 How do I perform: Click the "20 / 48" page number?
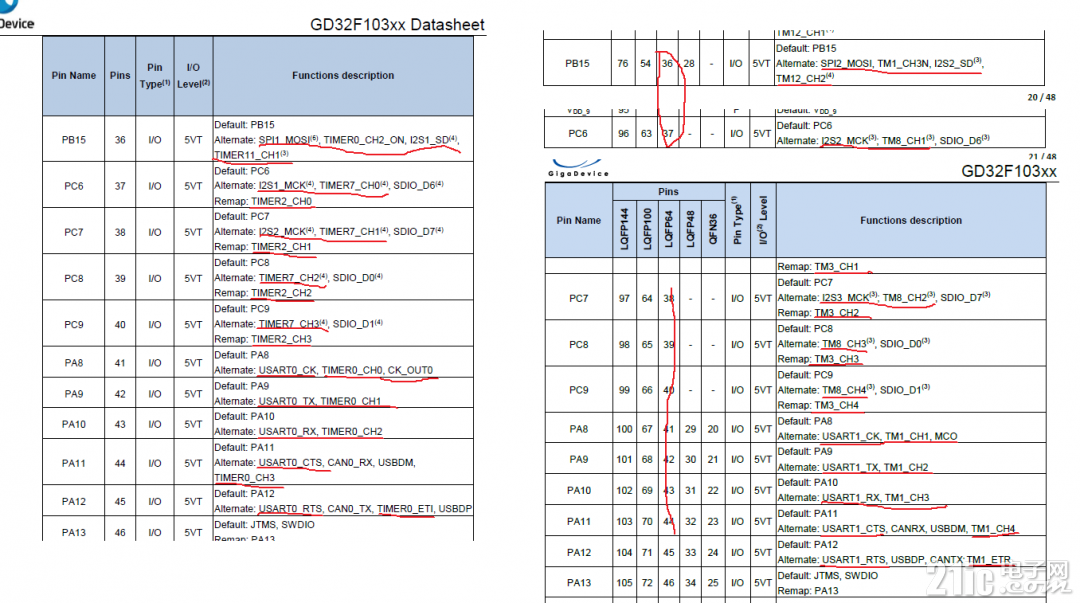(1041, 97)
